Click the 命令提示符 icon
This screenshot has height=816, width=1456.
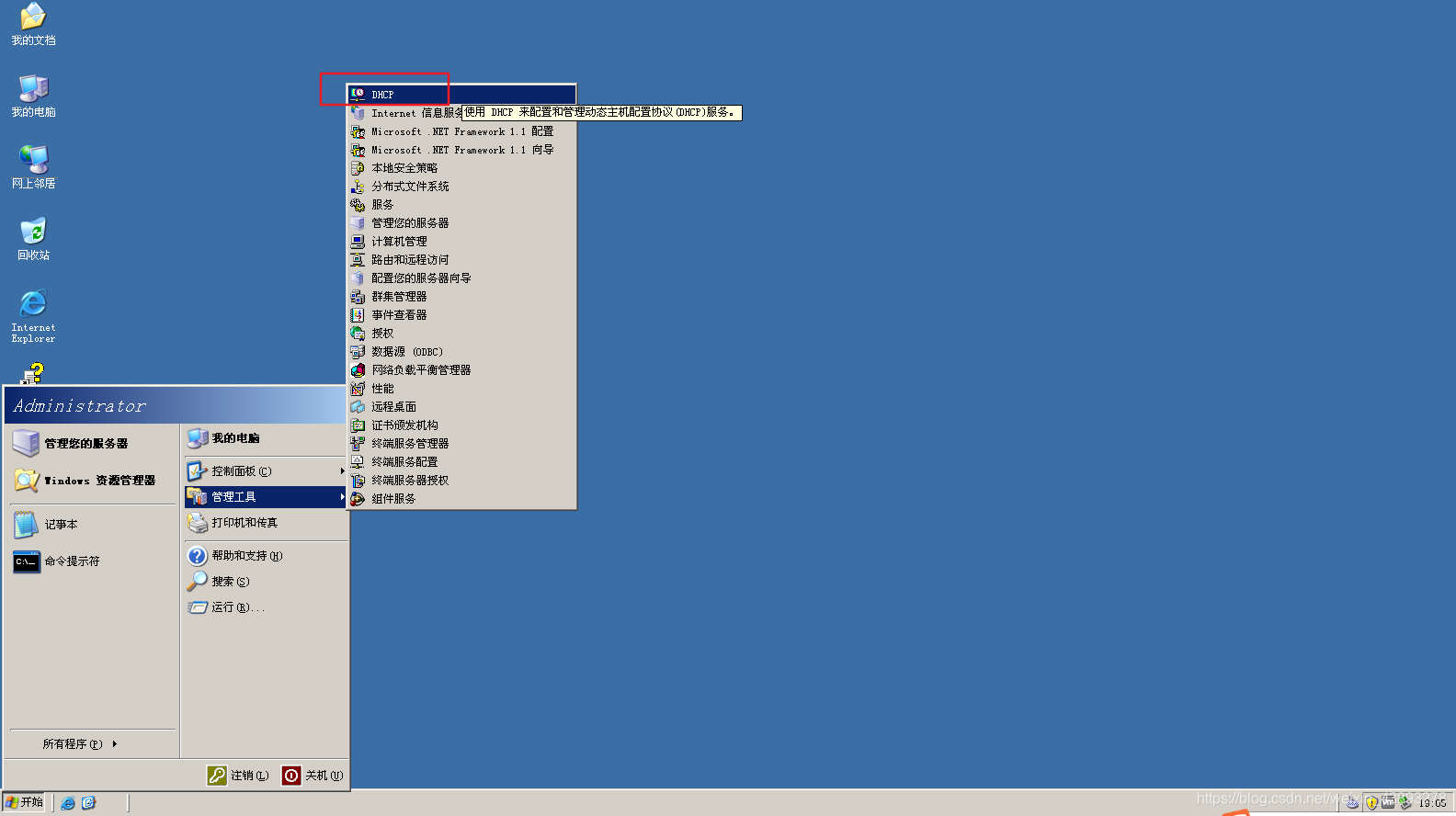click(26, 561)
